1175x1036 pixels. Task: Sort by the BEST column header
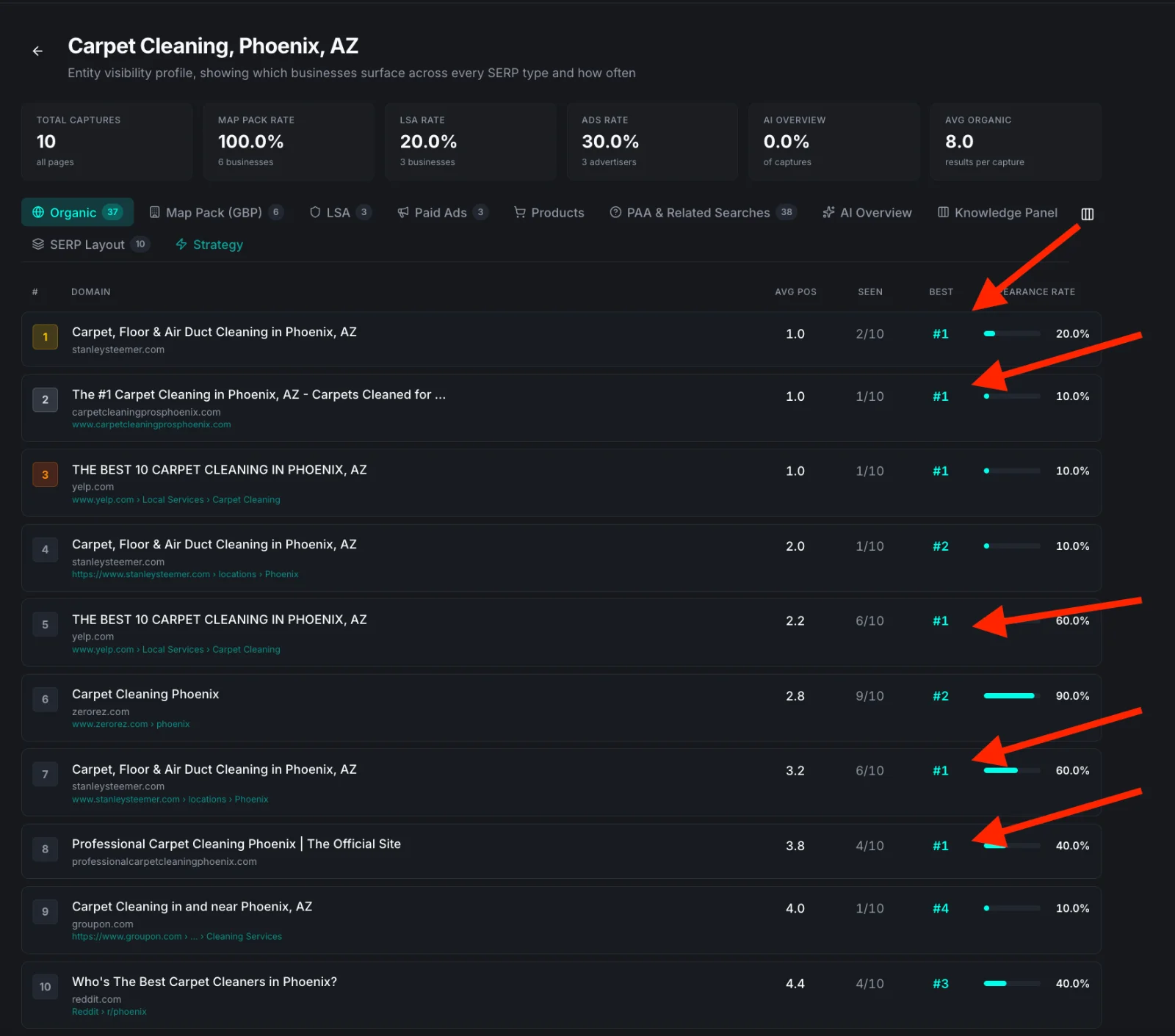(x=941, y=291)
